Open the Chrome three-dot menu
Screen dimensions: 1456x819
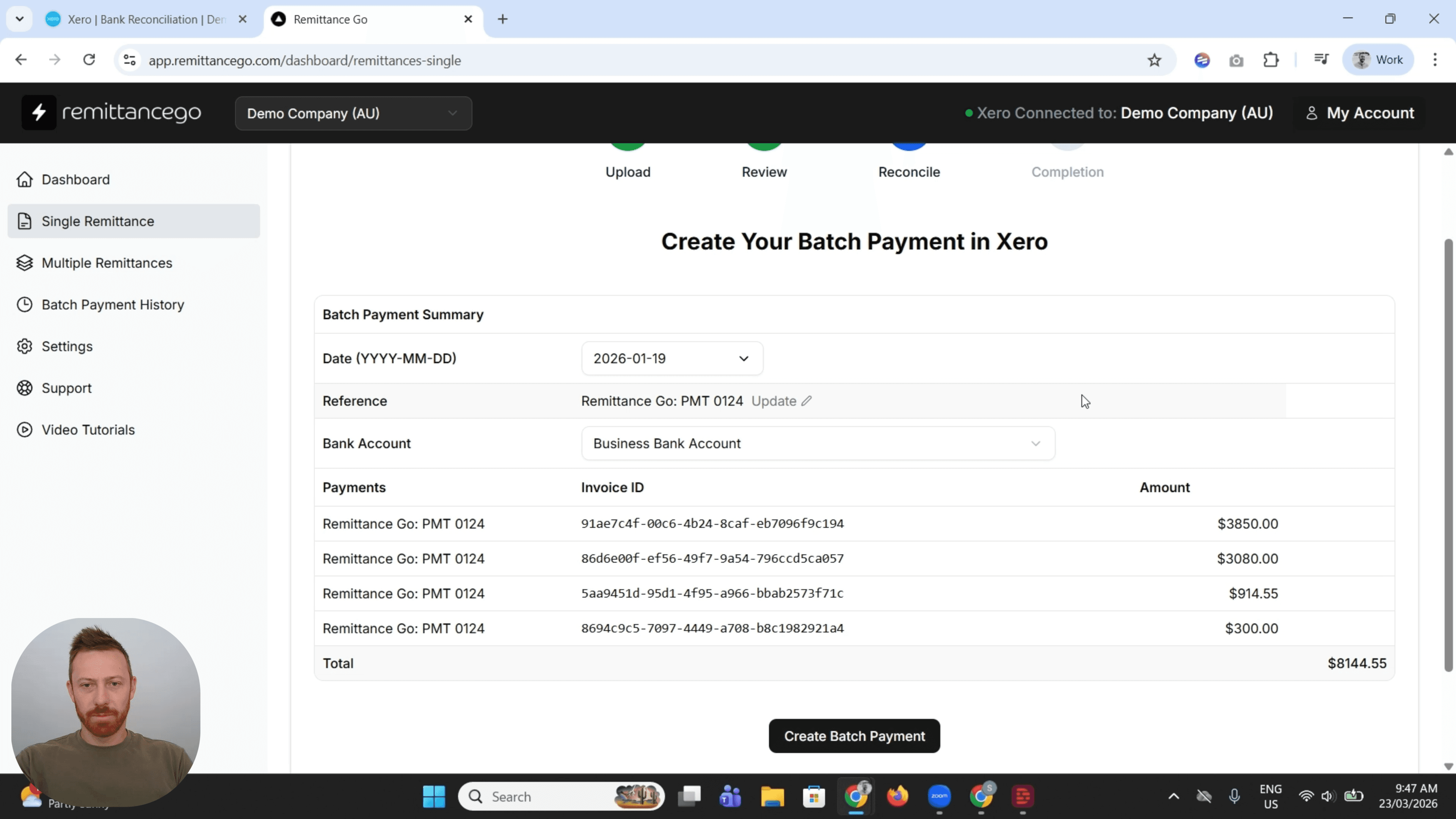(1434, 60)
